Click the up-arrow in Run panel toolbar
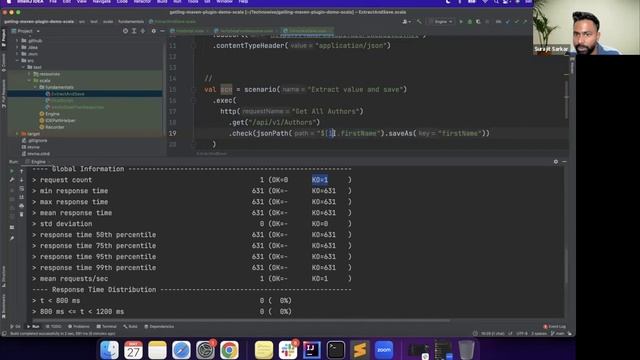The image size is (640, 360). (x=22, y=171)
